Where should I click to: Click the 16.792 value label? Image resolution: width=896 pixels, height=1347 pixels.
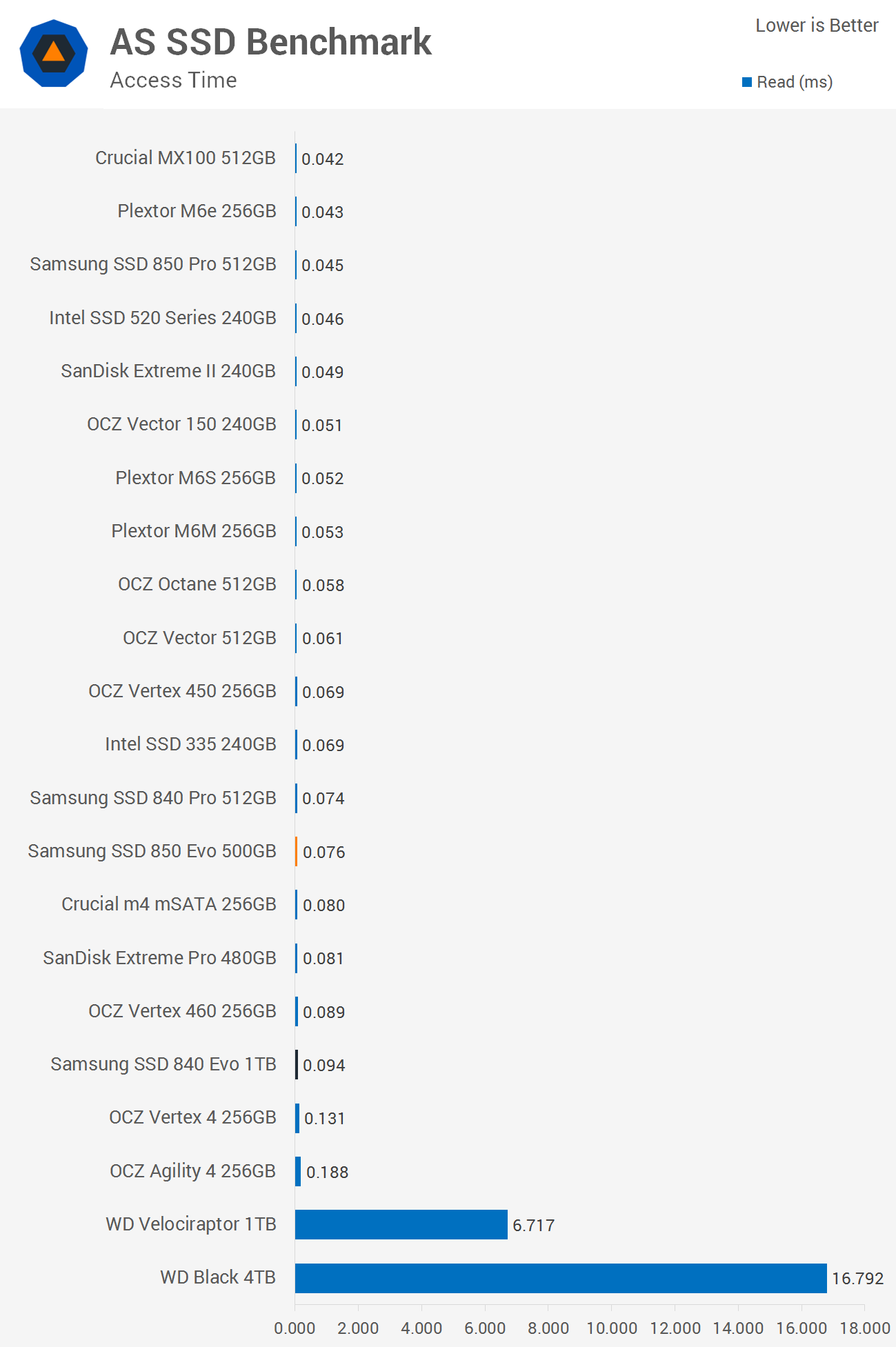coord(857,1279)
